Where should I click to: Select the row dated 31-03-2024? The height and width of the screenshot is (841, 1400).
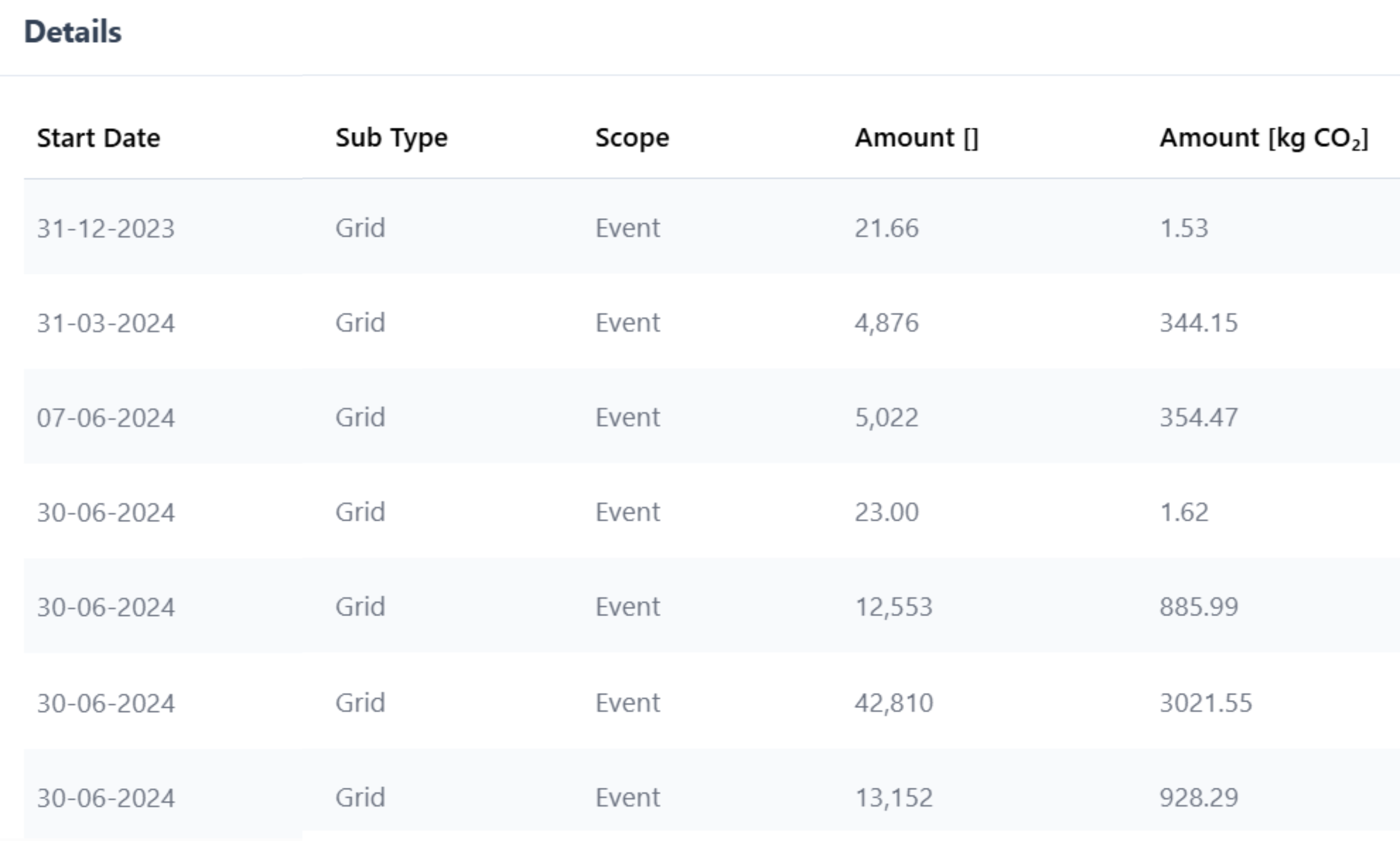click(x=106, y=323)
